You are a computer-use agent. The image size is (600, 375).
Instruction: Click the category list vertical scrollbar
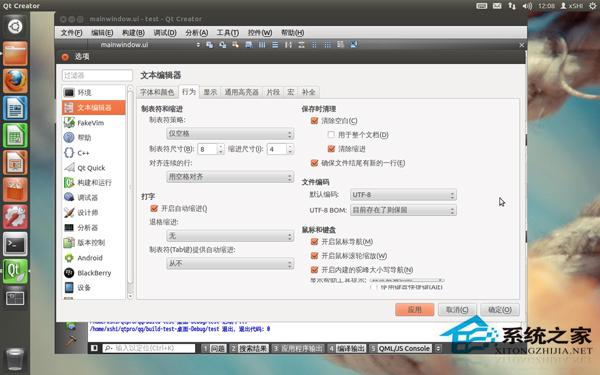(x=130, y=191)
